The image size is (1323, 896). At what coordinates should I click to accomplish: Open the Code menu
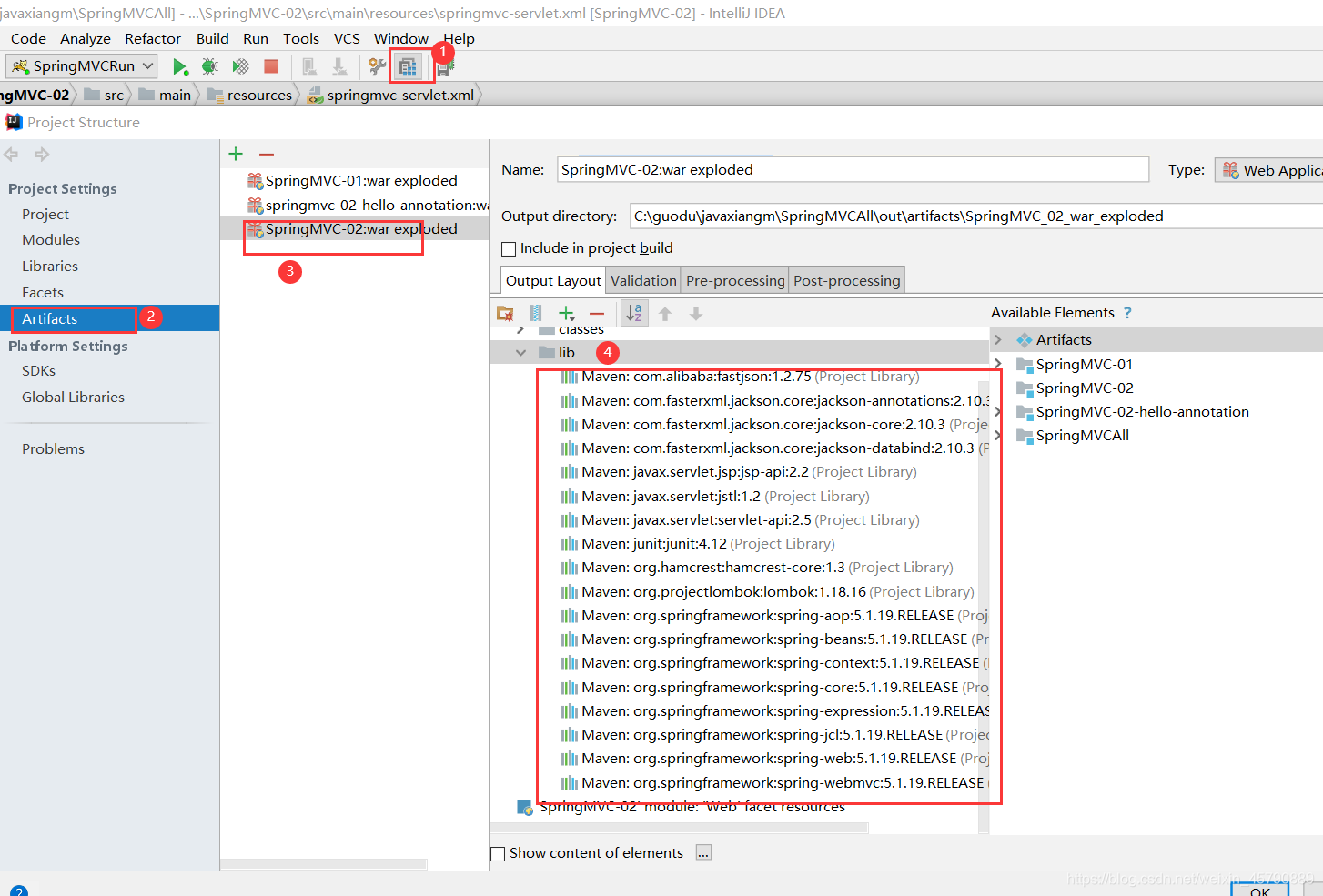click(x=28, y=38)
